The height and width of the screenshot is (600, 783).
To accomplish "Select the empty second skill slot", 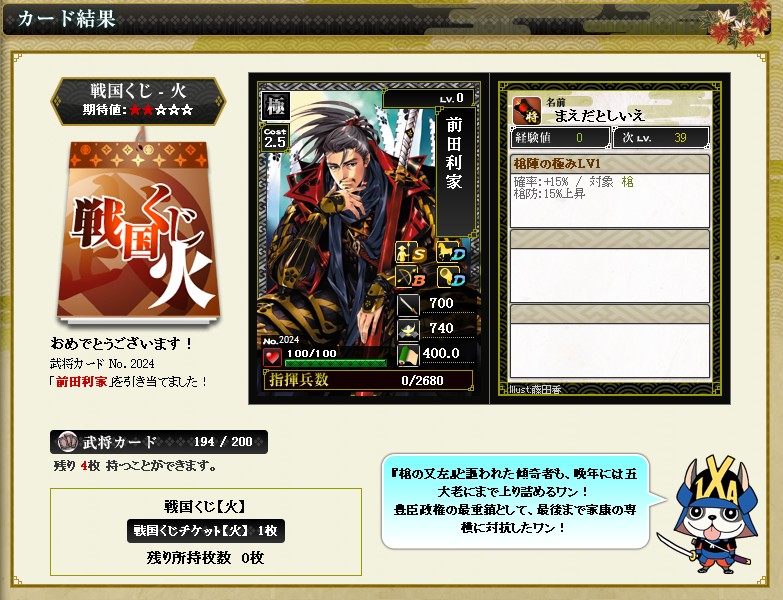I will [609, 266].
